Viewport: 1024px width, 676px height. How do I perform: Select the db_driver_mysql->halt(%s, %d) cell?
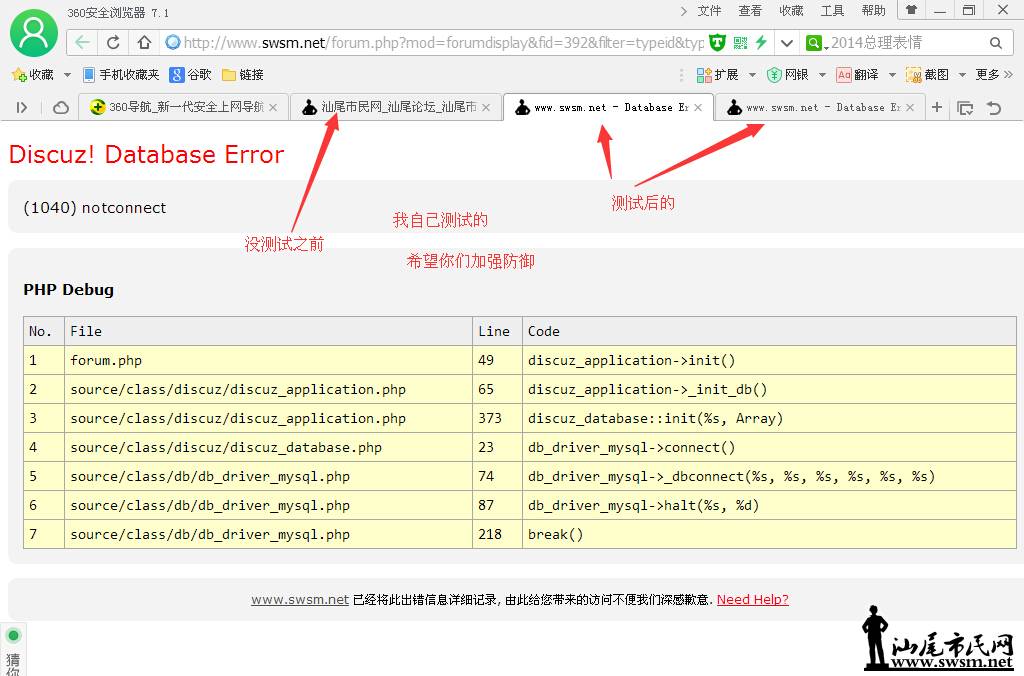pos(769,506)
